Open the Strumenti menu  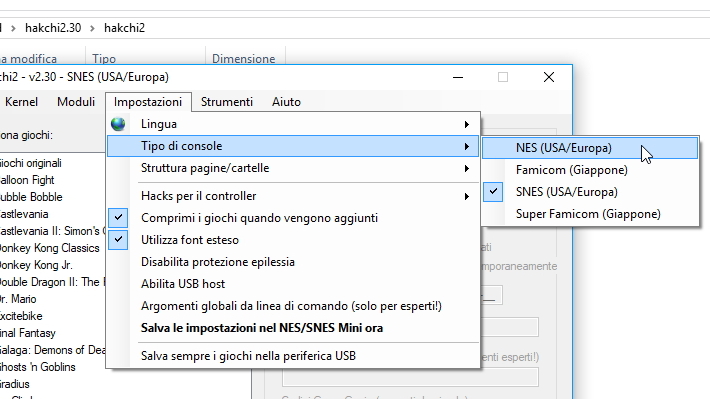point(227,102)
